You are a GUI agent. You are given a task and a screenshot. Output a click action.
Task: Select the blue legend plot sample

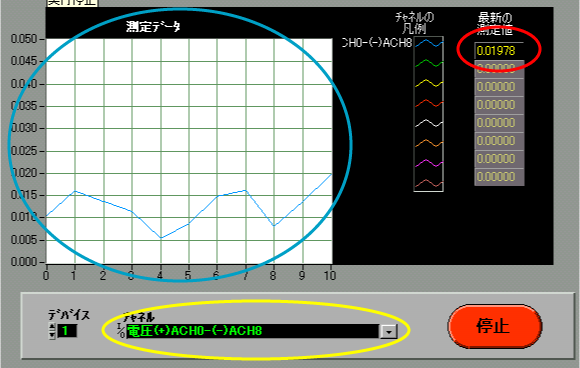tap(428, 44)
